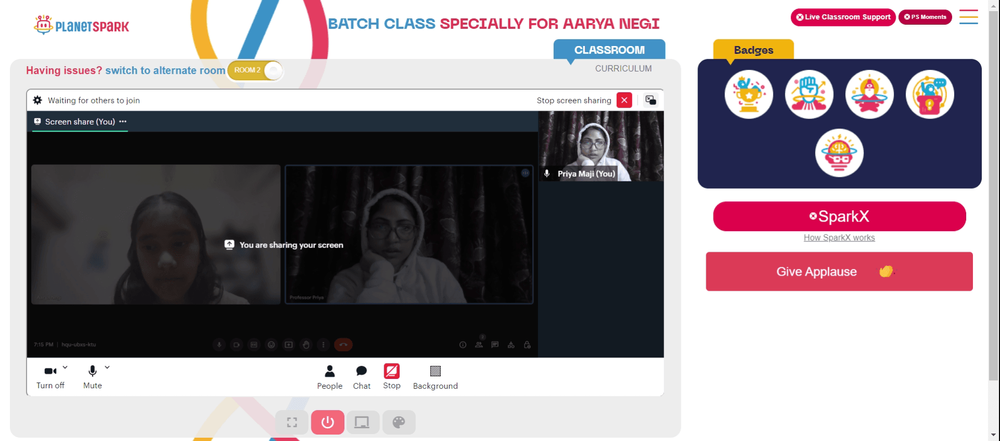Click the Stop screen share icon
This screenshot has width=1000, height=441.
[x=392, y=371]
